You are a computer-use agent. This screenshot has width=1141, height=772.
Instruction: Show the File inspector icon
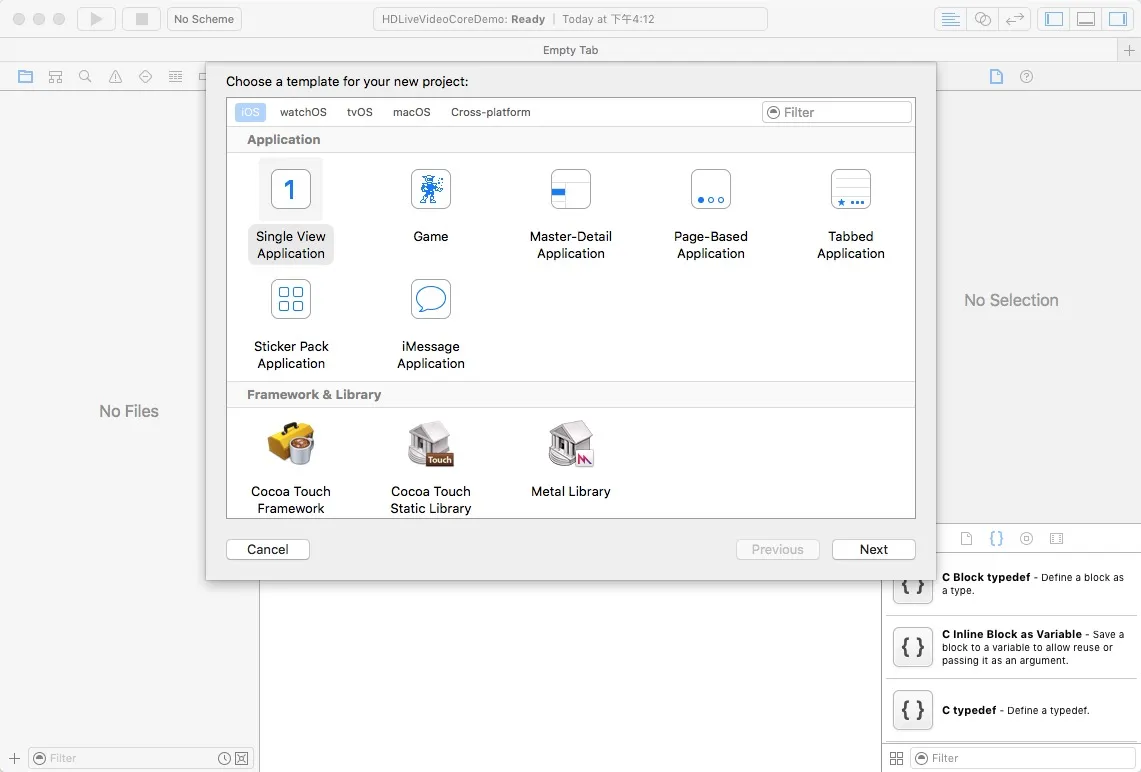pos(996,76)
